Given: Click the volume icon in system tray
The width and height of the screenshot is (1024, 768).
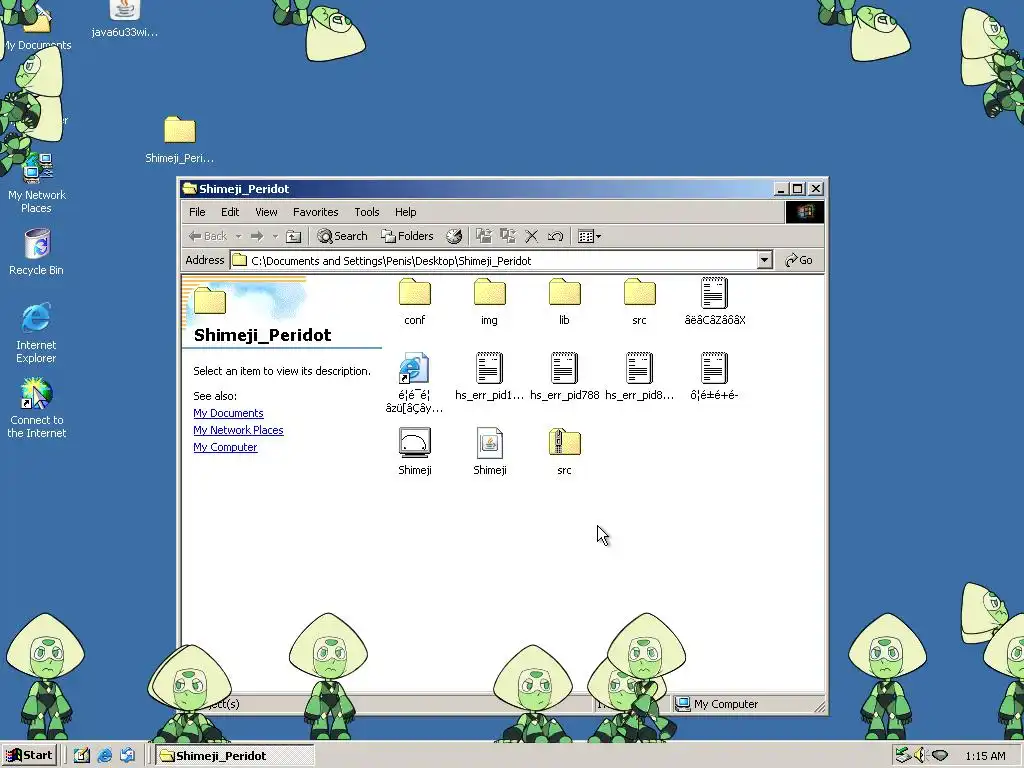Looking at the screenshot, I should (920, 756).
